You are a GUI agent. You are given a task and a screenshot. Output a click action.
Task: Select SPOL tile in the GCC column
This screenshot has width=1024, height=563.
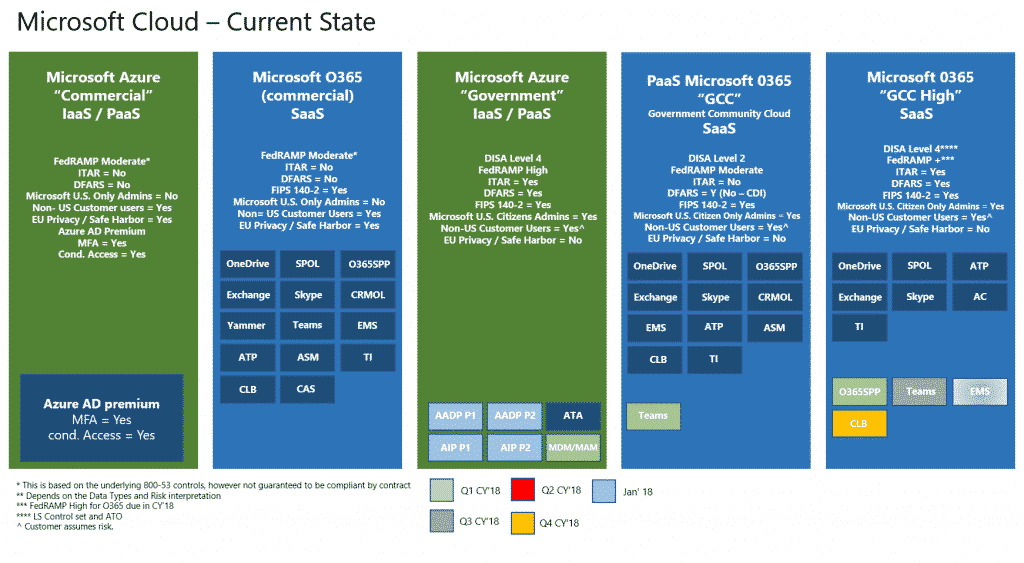tap(714, 266)
